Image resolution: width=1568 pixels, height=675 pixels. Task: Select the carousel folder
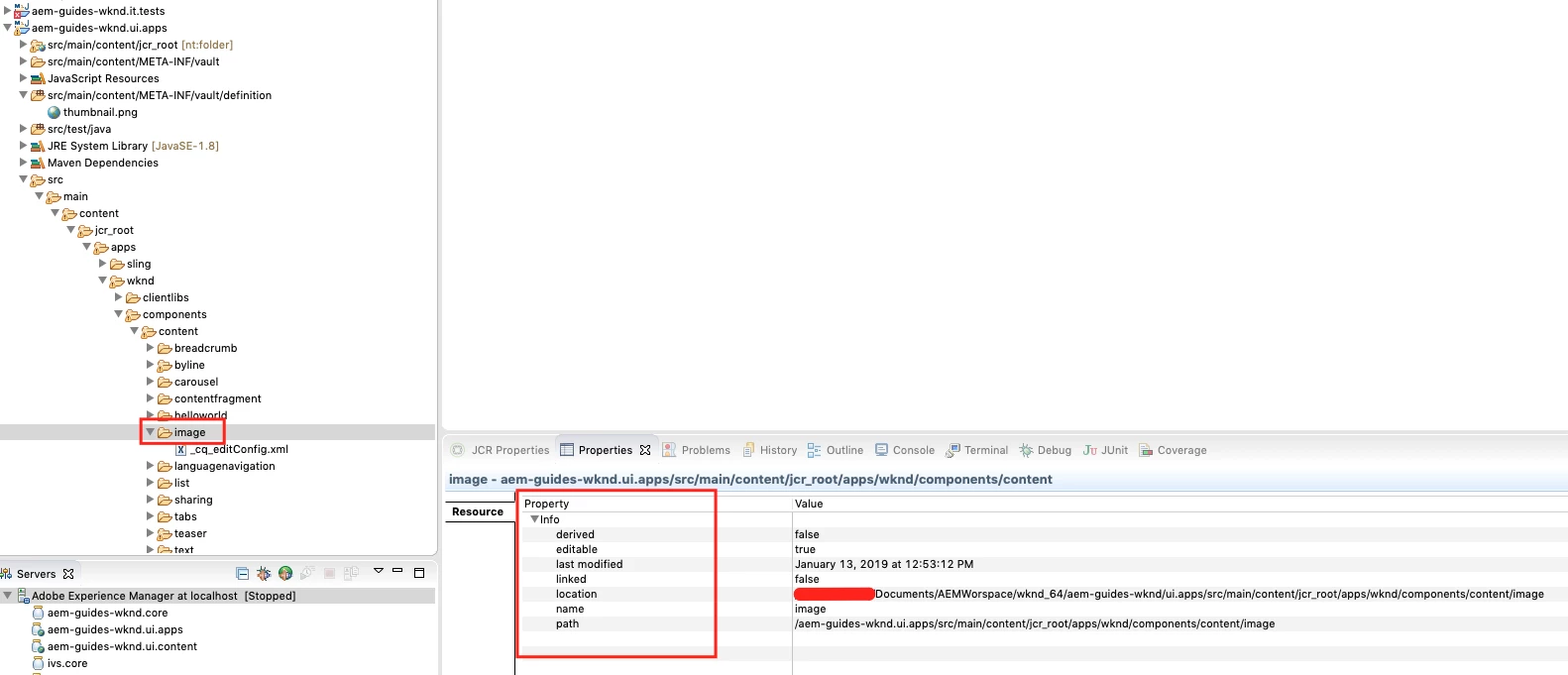tap(196, 382)
